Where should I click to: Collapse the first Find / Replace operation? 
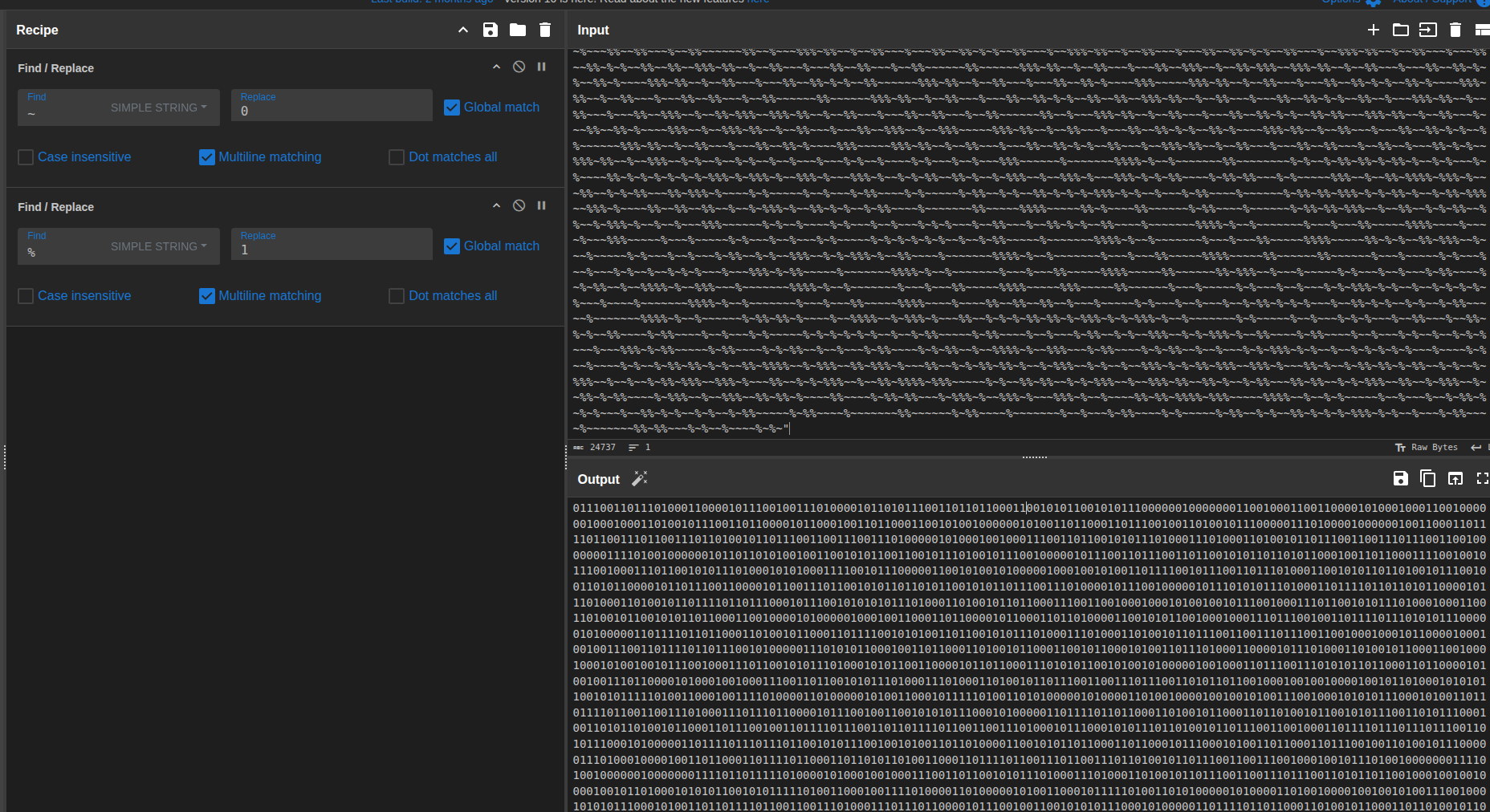coord(496,67)
